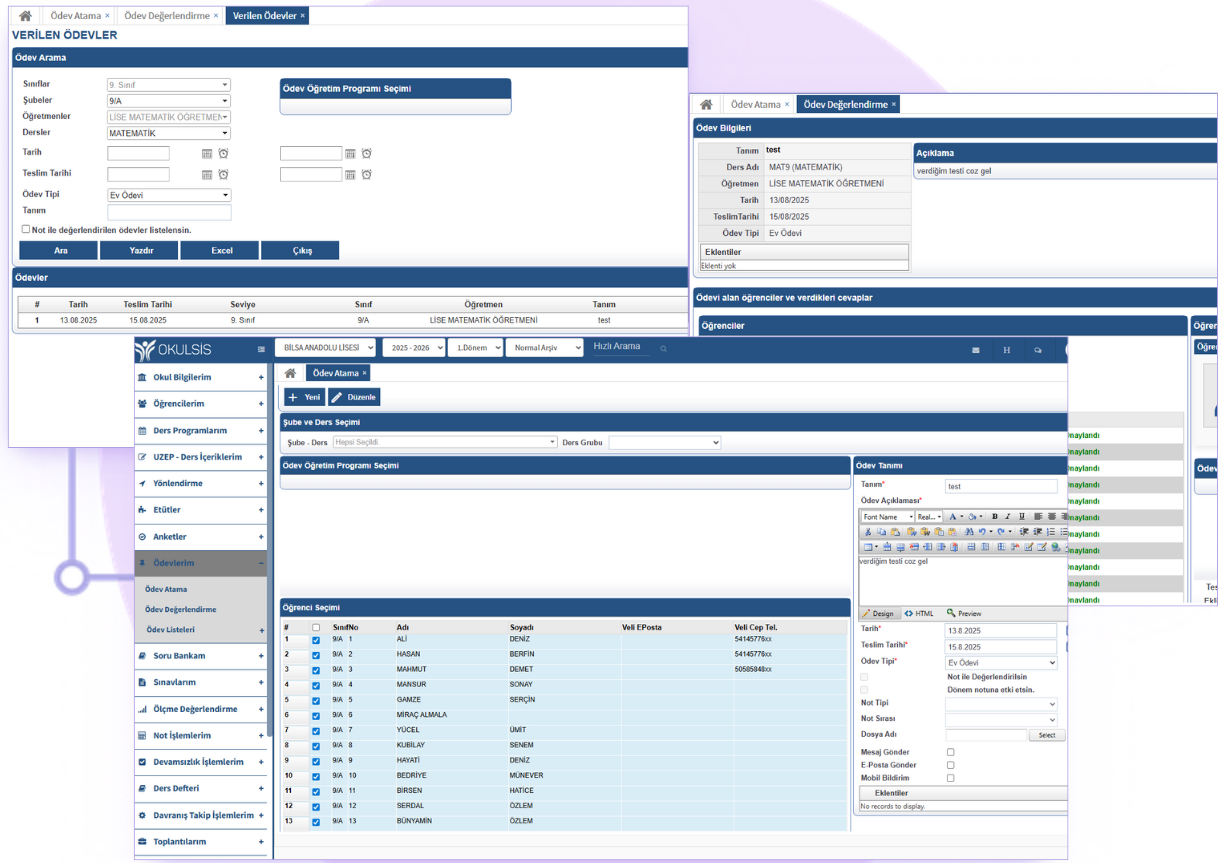Viewport: 1222px width, 863px height.
Task: Click the home icon beside Ödev Atama tab
Action: [x=290, y=373]
